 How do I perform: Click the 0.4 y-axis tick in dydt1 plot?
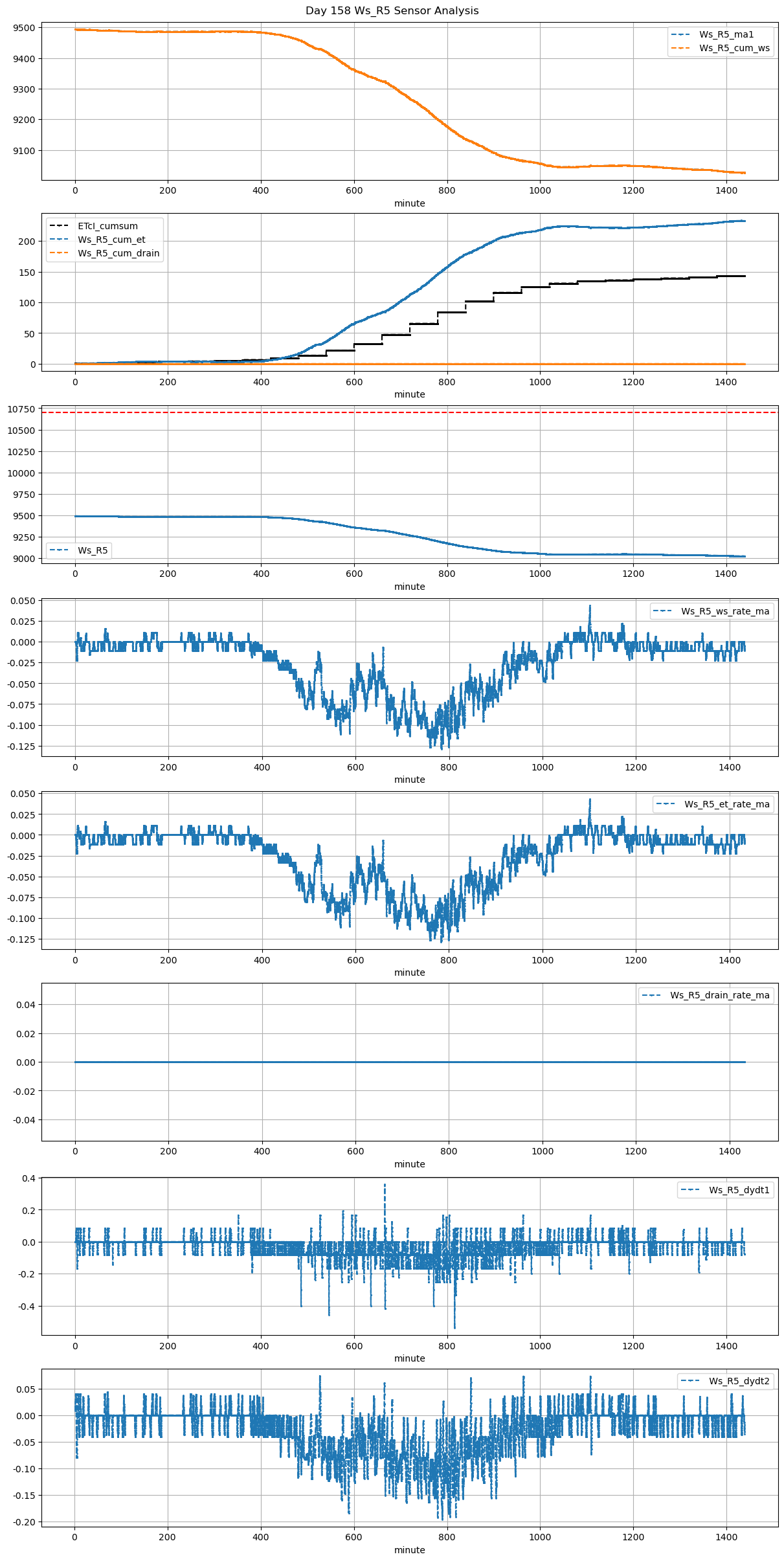(29, 1178)
